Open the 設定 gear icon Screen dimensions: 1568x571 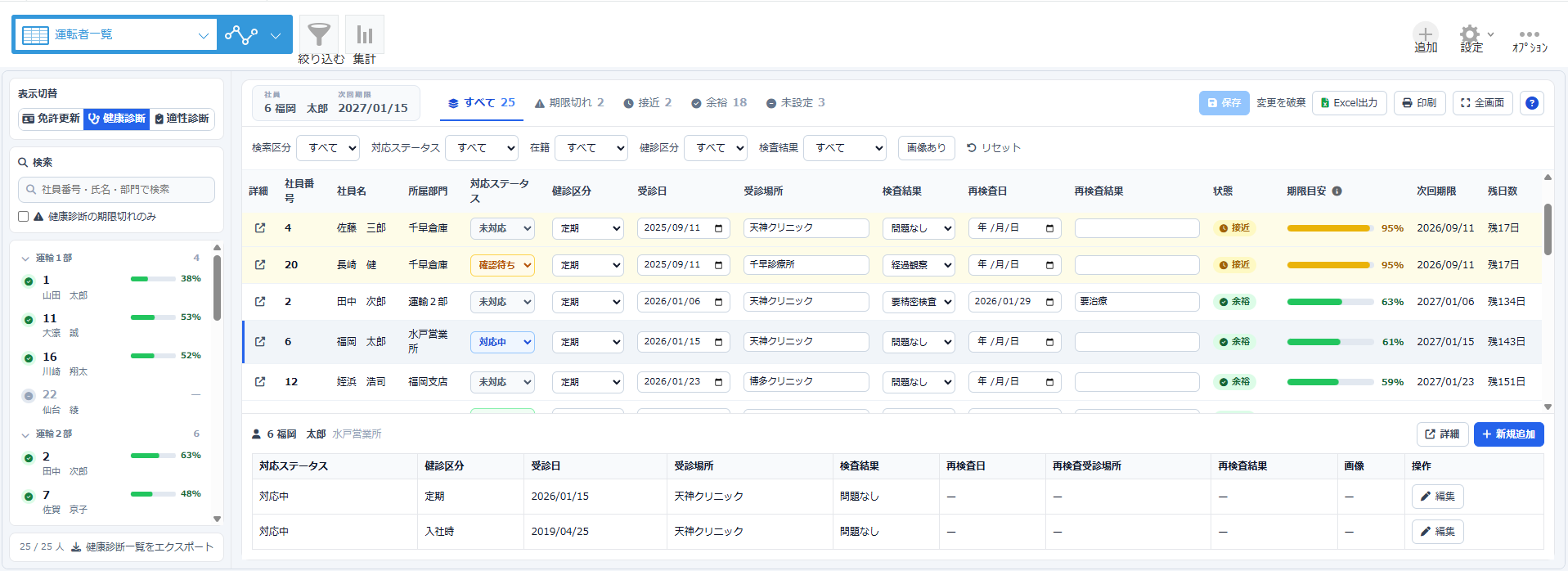pyautogui.click(x=1470, y=34)
